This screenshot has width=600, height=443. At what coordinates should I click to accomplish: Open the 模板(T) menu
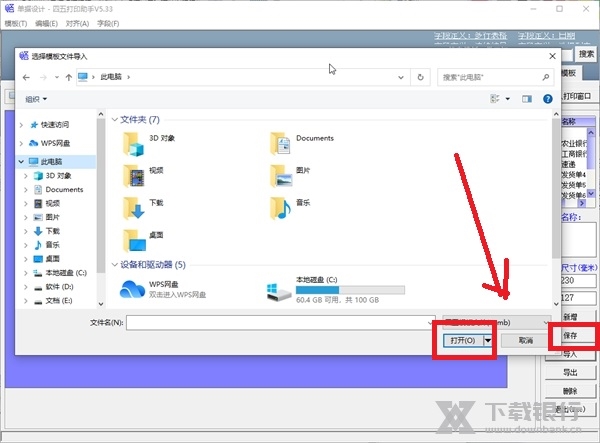pos(16,23)
